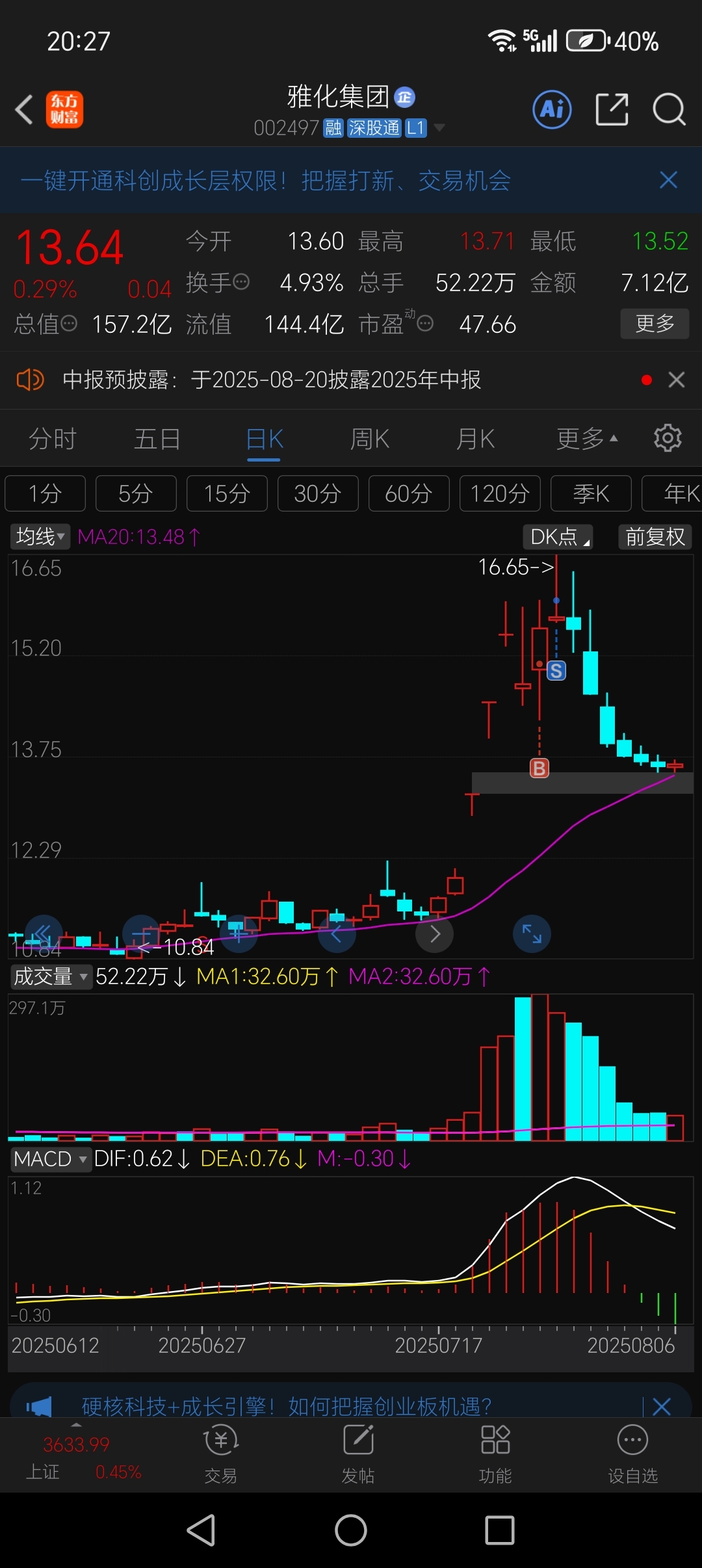This screenshot has height=1568, width=702.
Task: Select 季K period
Action: [591, 493]
